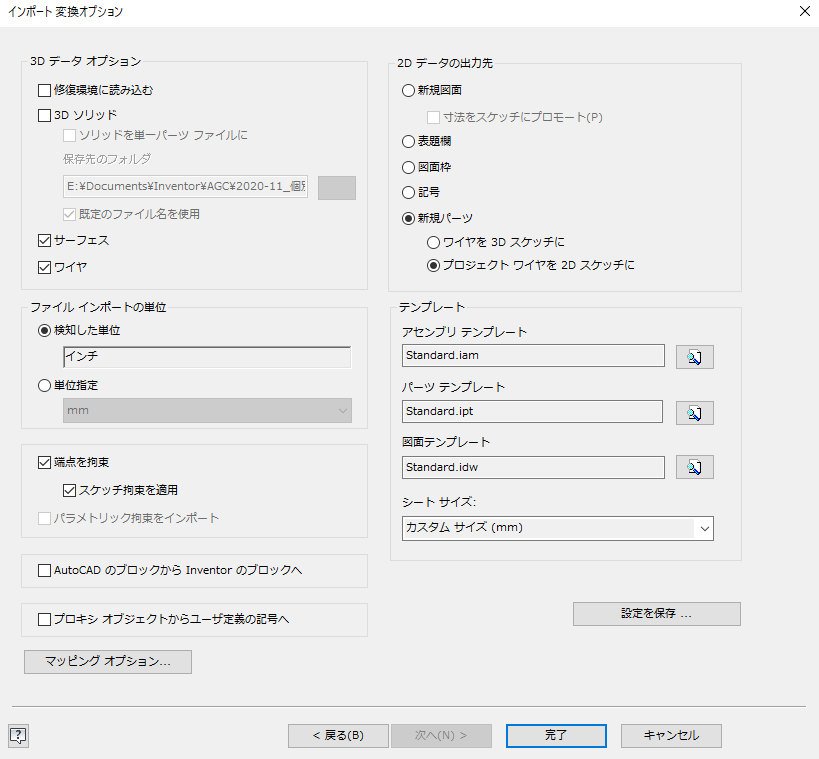
Task: Enable the 修復環境に読み込む checkbox
Action: click(x=45, y=90)
